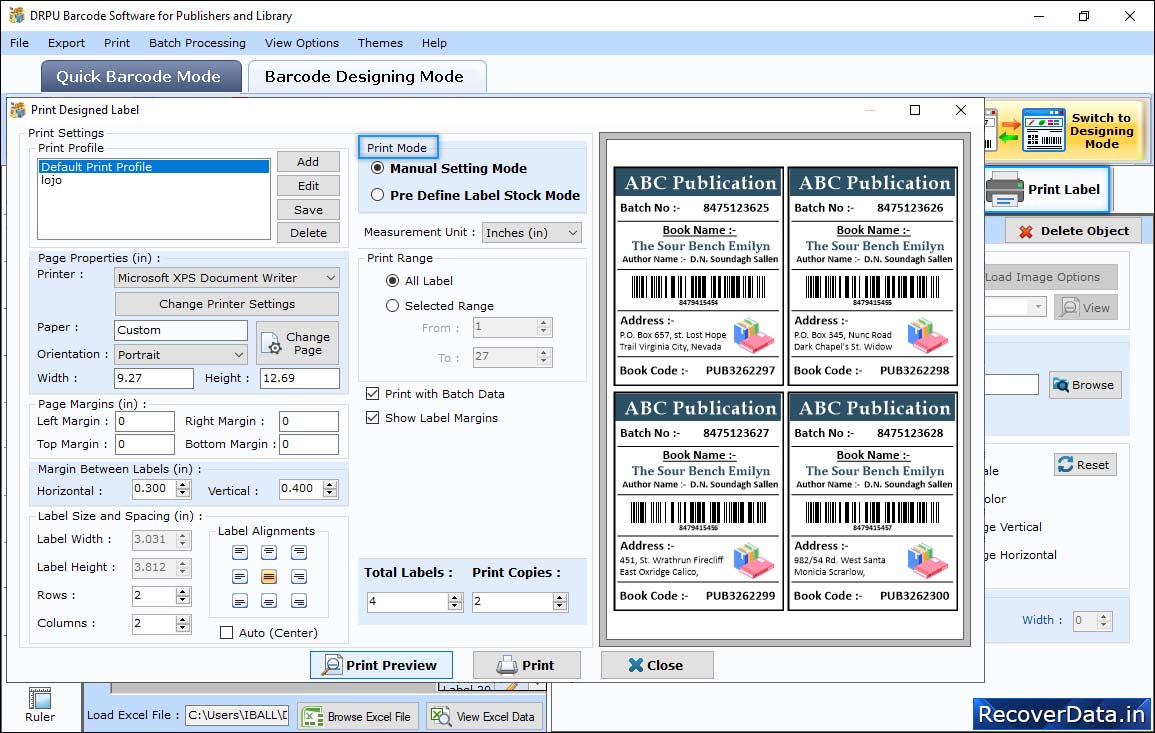1155x733 pixels.
Task: Adjust the Columns spinner arrows
Action: point(183,623)
